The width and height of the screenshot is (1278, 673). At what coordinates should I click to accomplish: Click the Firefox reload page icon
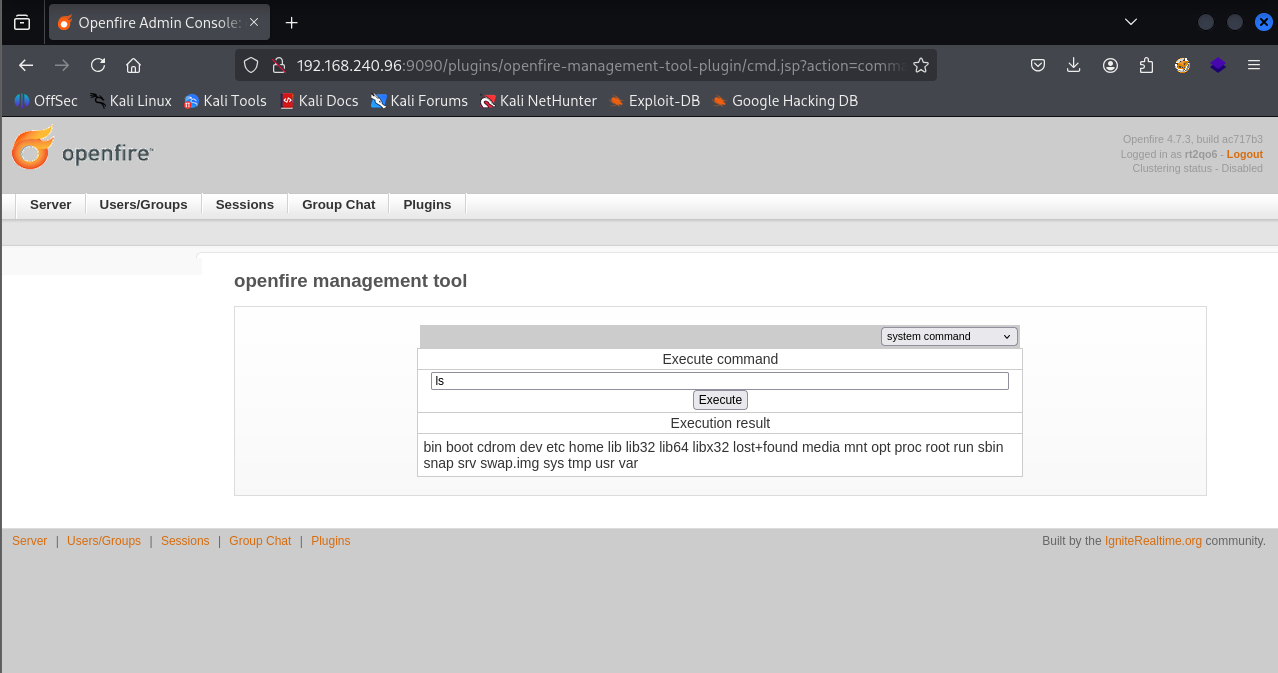[98, 65]
